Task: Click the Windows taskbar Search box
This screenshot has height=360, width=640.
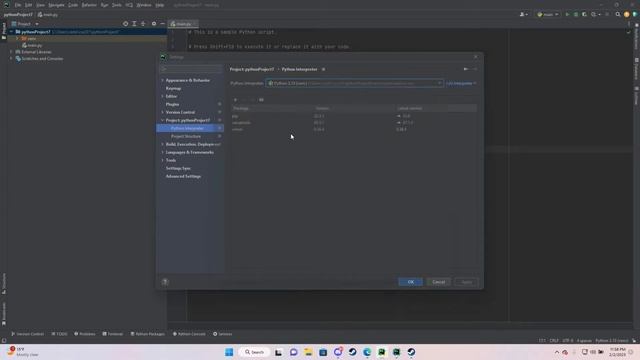Action: [254, 352]
